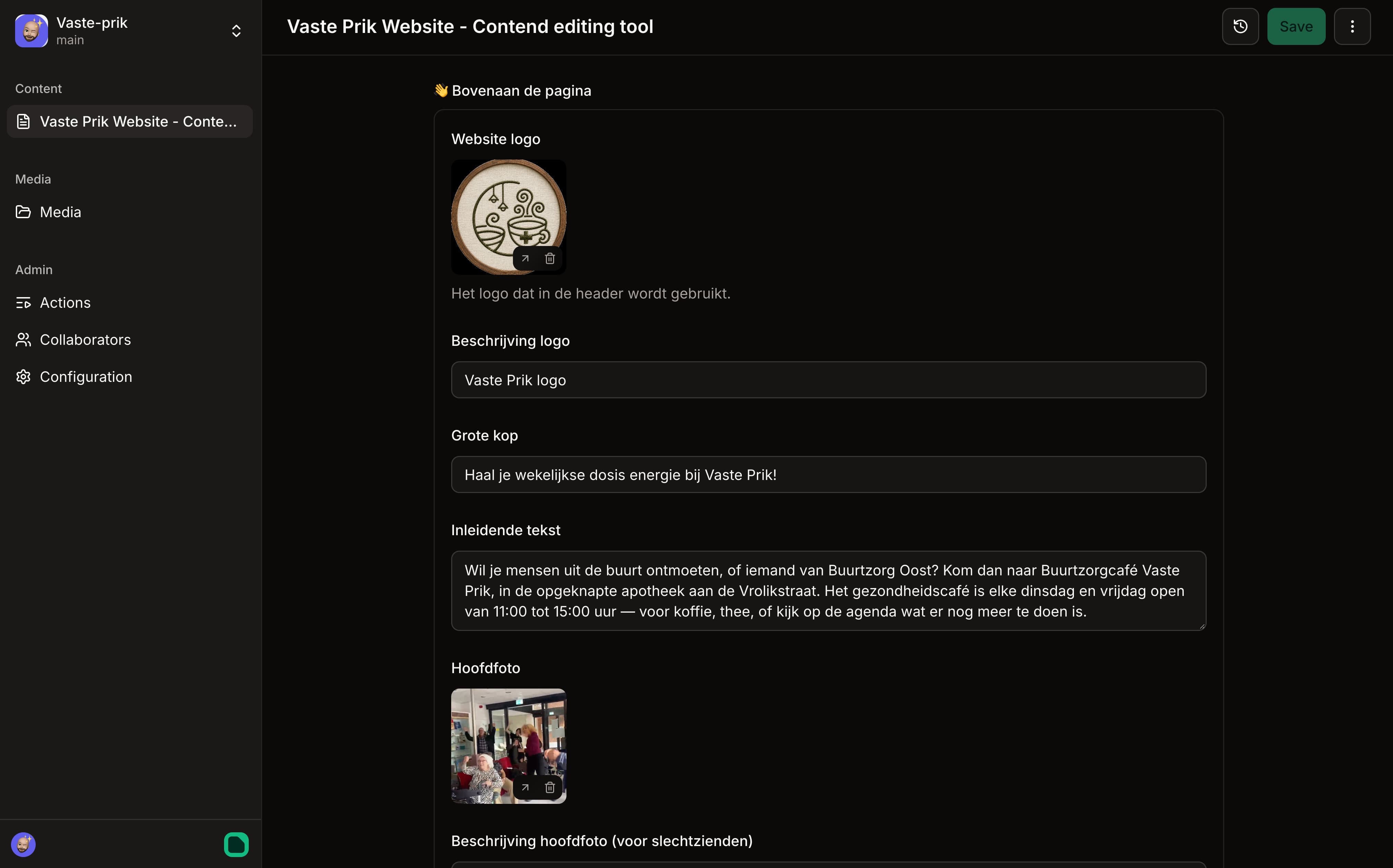
Task: Open the three-dot more options menu
Action: click(1352, 26)
